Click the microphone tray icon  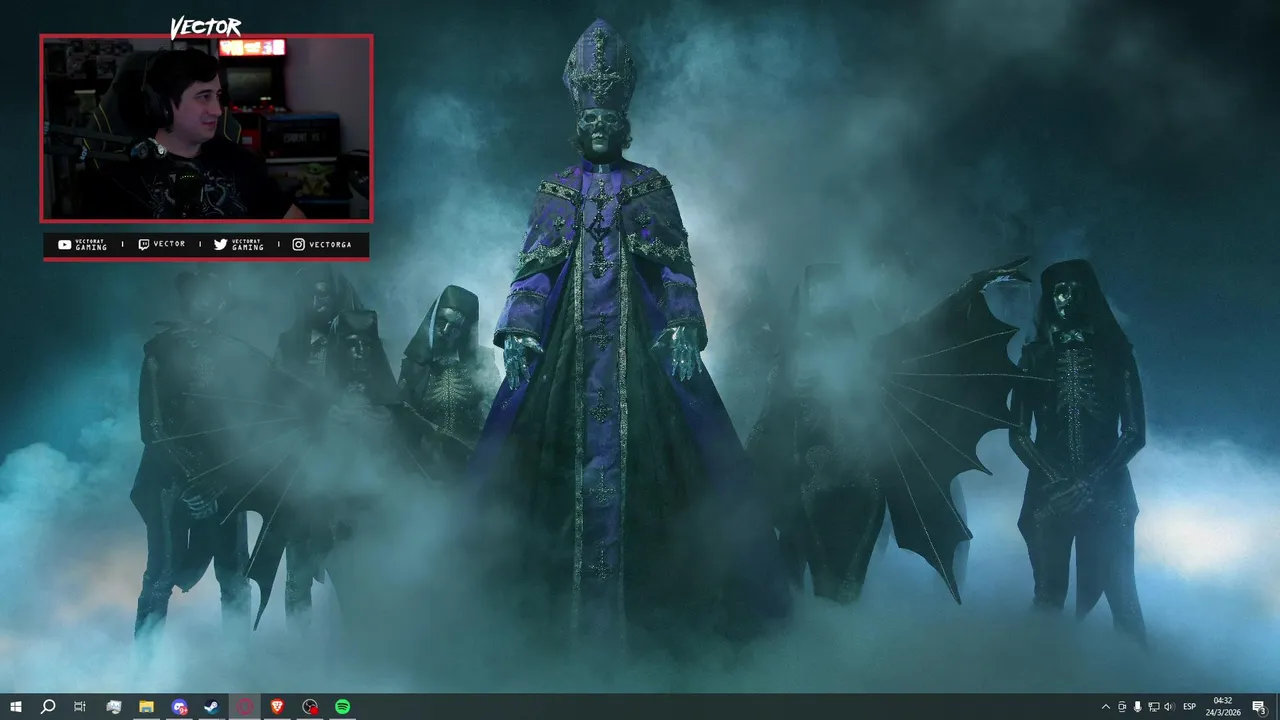1138,707
